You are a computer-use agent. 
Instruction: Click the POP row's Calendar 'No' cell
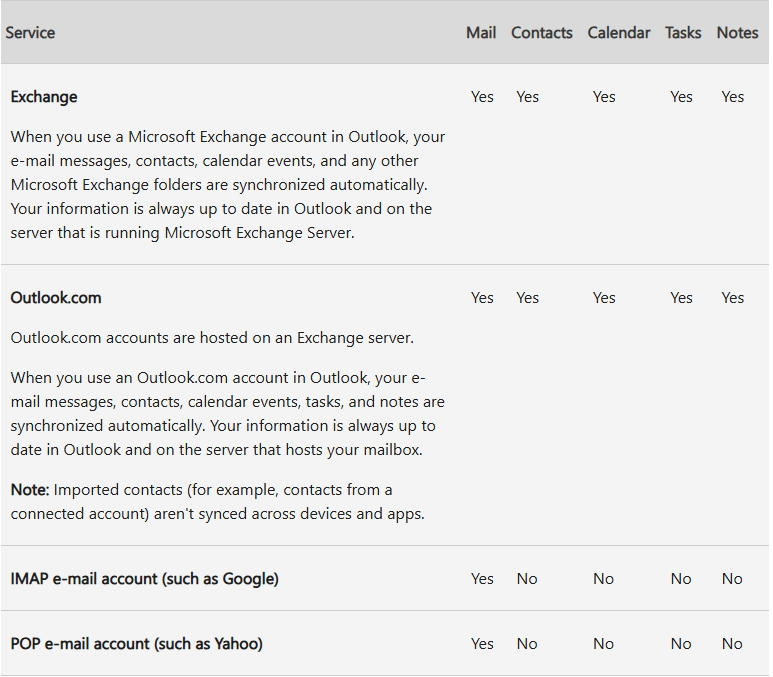603,644
